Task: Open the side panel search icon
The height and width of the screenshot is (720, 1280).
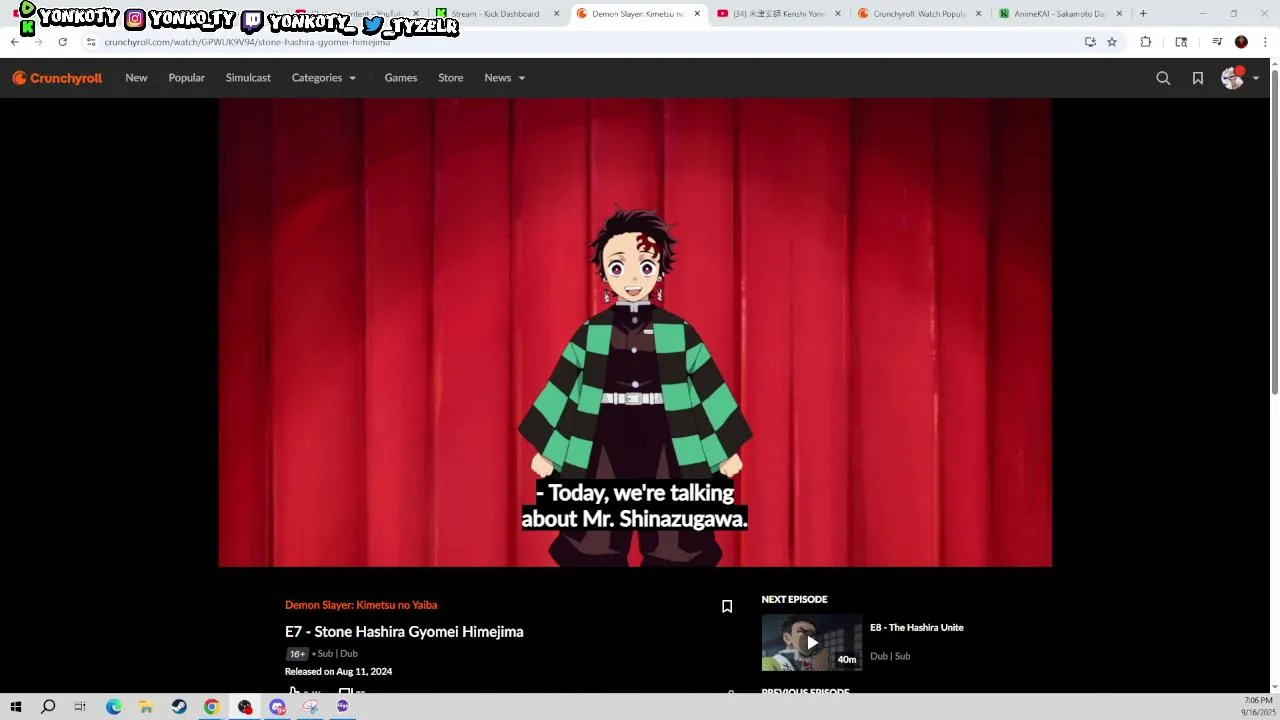Action: pyautogui.click(x=1181, y=42)
